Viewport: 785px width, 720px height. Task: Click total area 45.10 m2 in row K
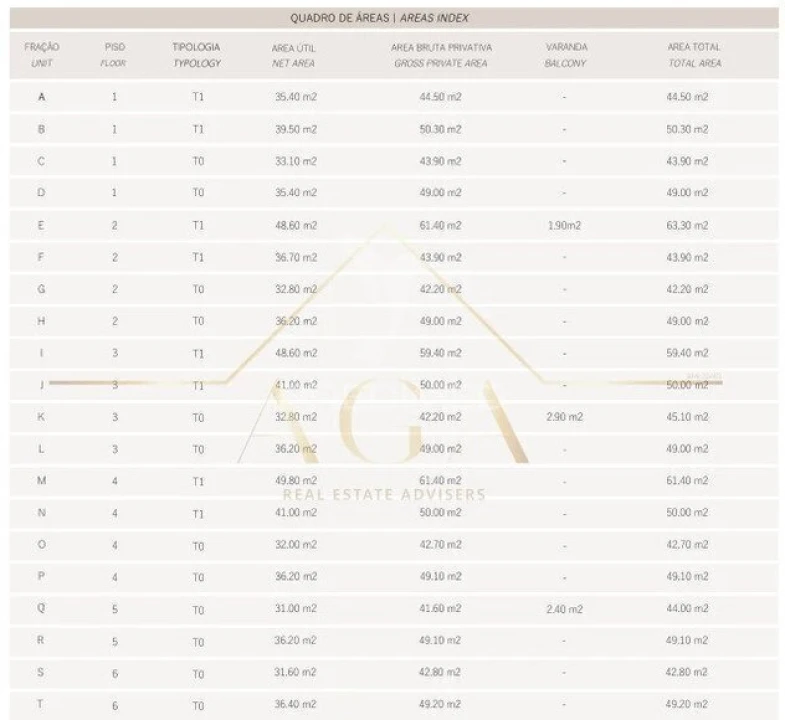tap(687, 417)
